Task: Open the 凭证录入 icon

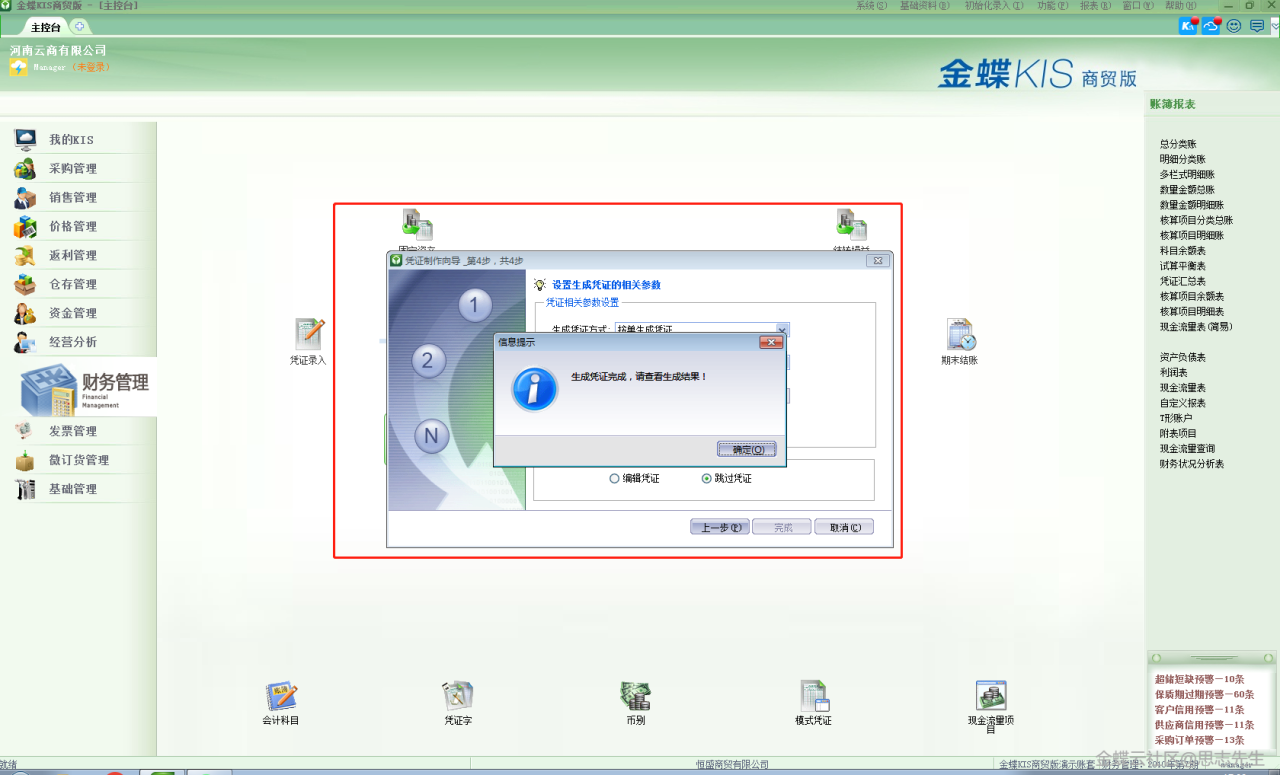Action: click(x=309, y=335)
